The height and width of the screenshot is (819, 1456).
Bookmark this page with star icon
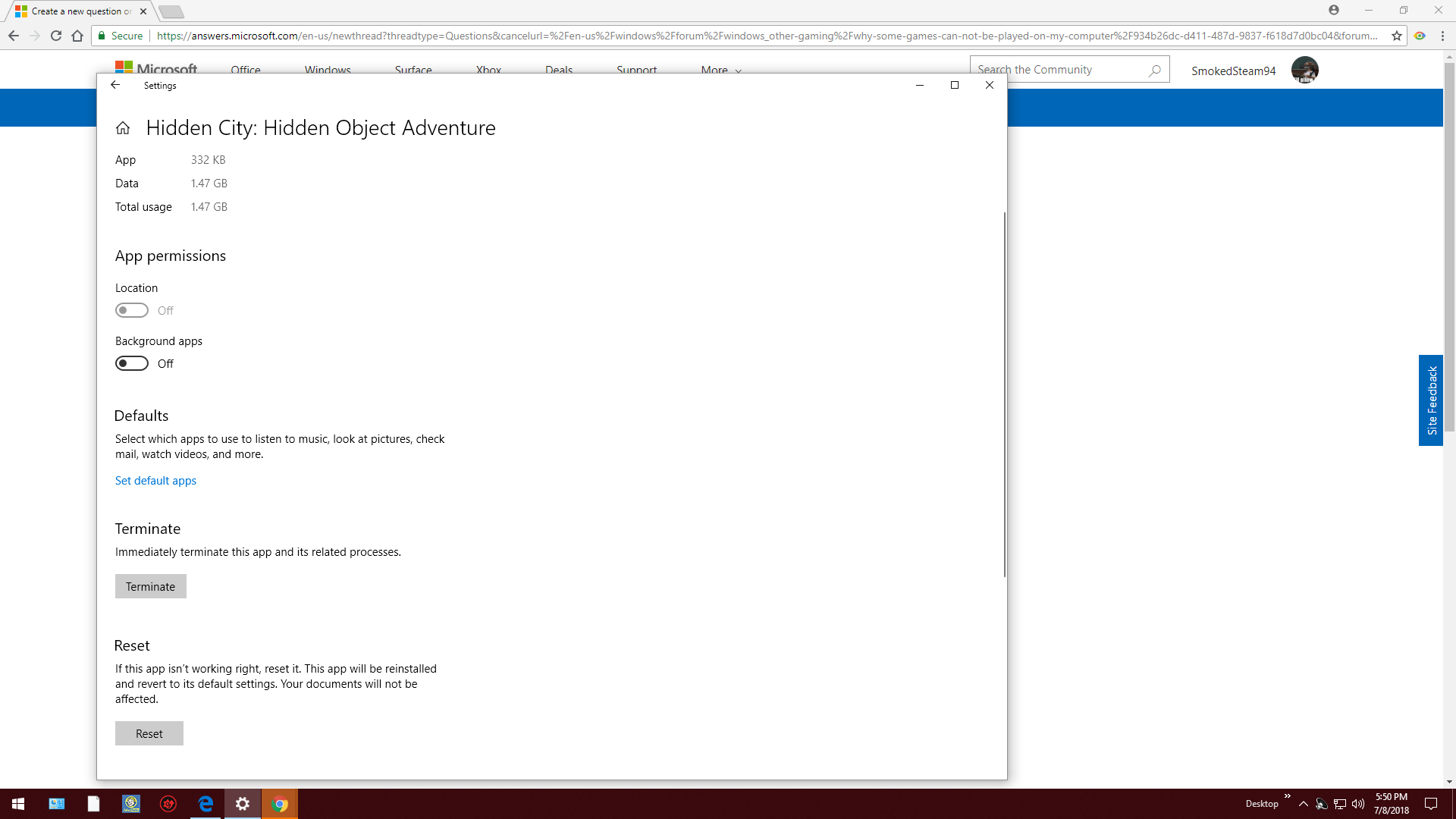1397,36
